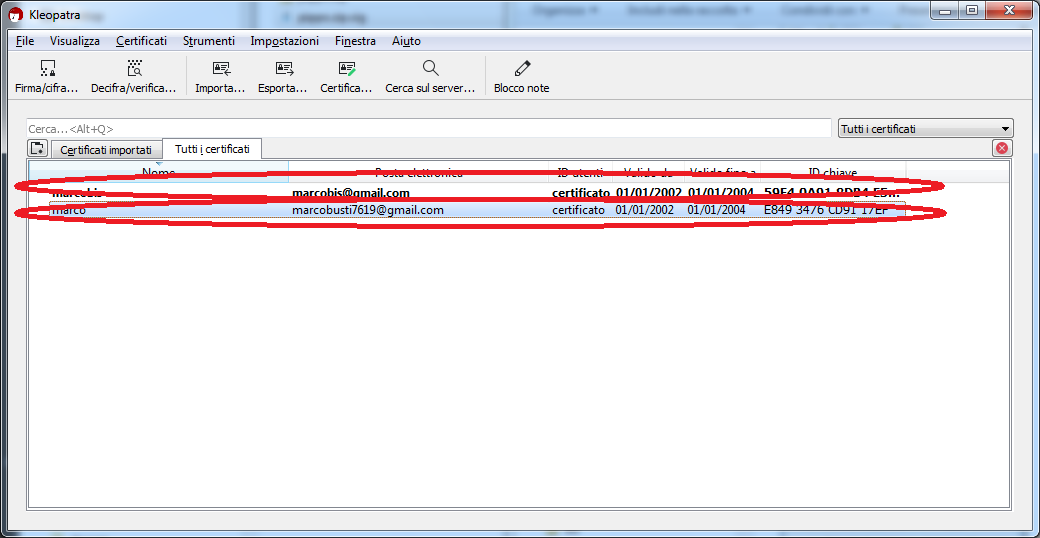Click the Esporta certificate icon

tap(283, 76)
